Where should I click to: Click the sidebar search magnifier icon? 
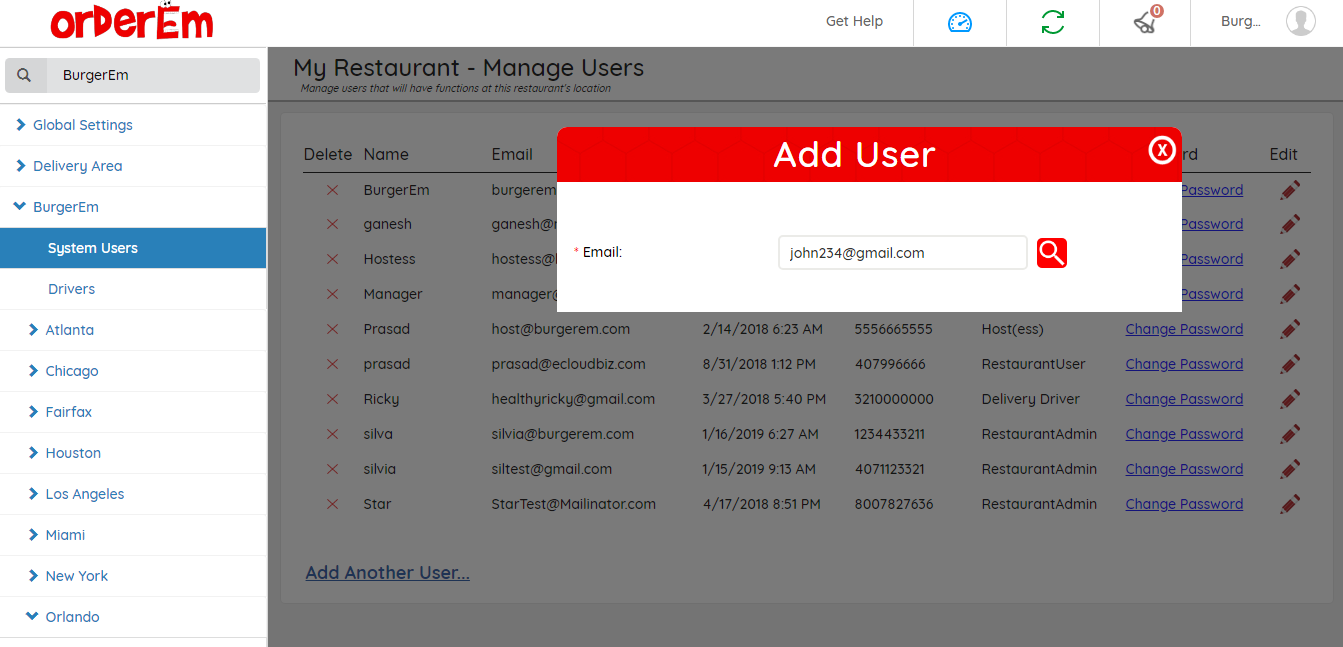coord(25,75)
